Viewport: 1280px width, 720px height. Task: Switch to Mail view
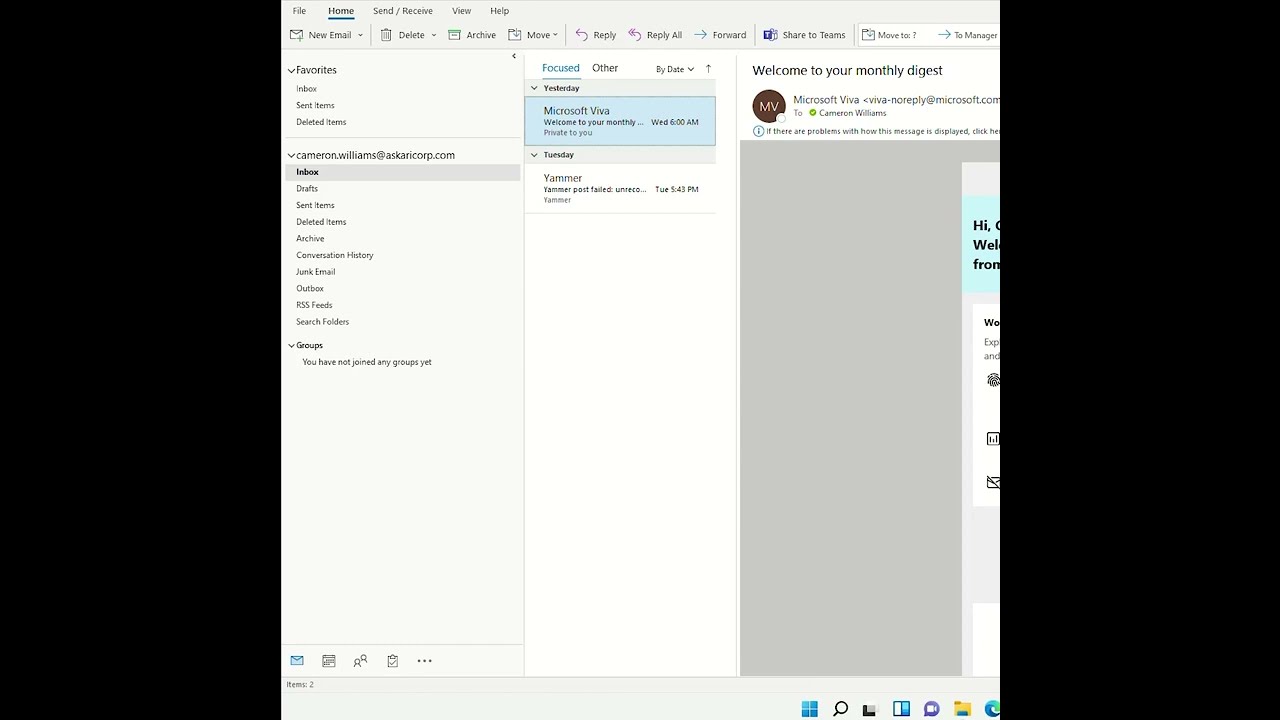pyautogui.click(x=297, y=661)
